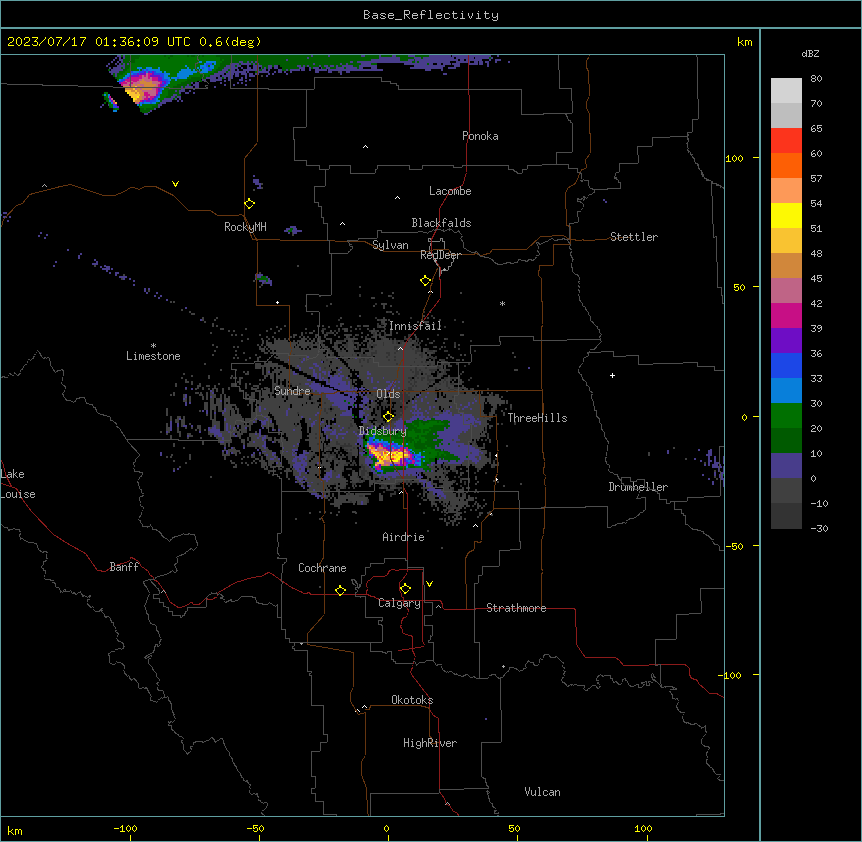Viewport: 862px width, 842px height.
Task: Click the HighRiver label
Action: point(430,743)
